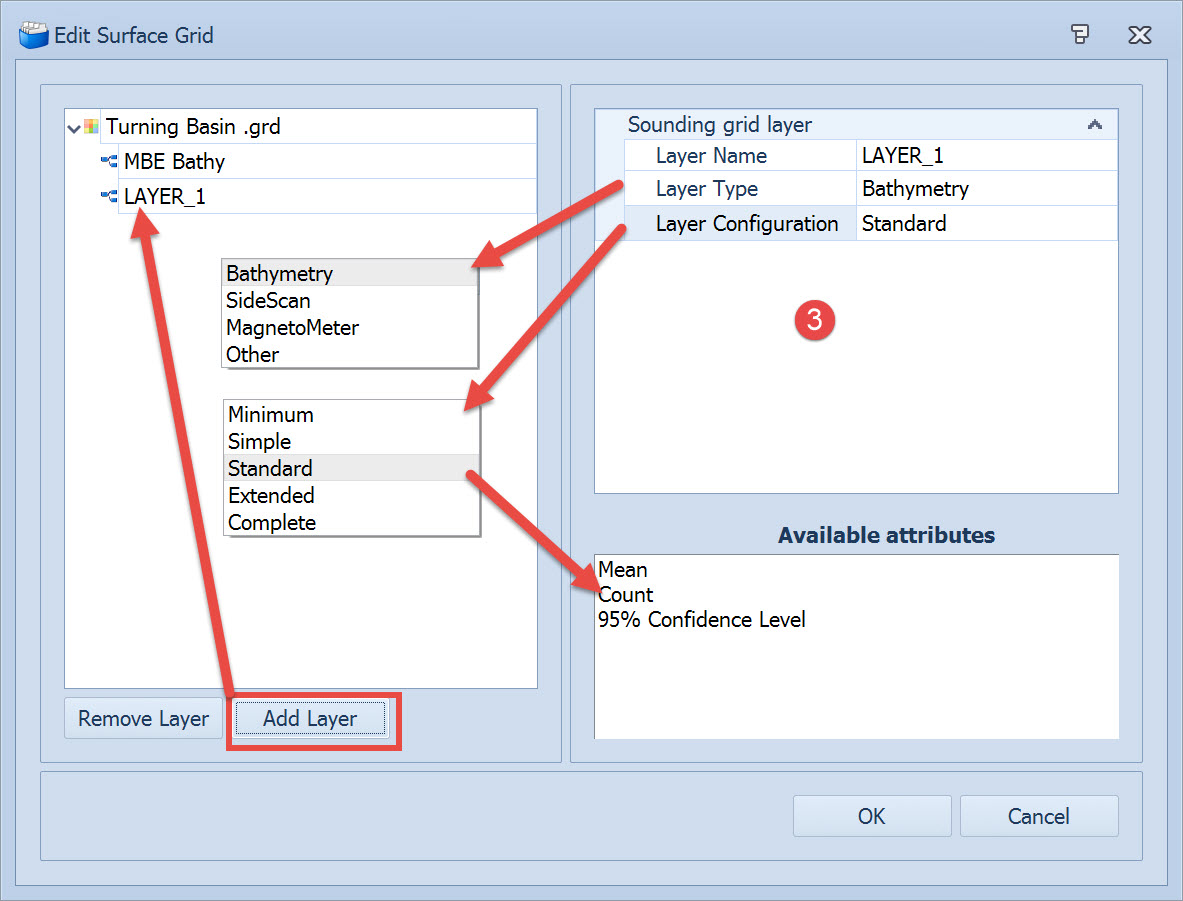Choose SideScan in the layer type list

point(350,300)
